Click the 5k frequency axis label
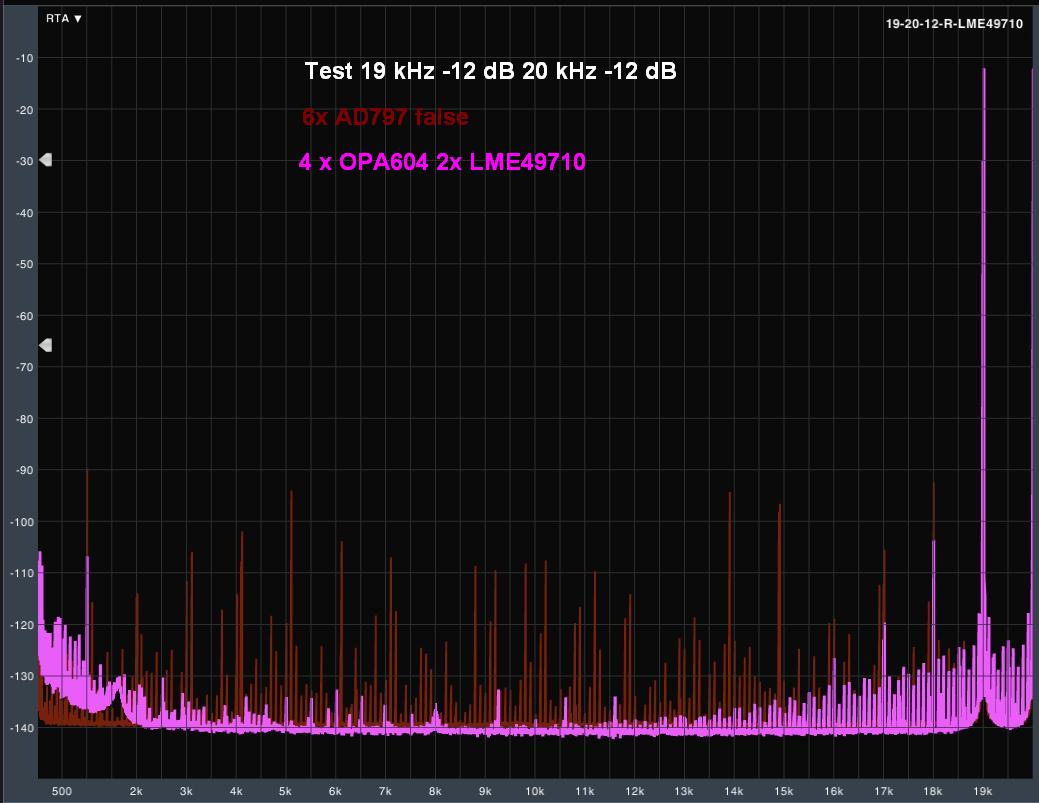 pyautogui.click(x=285, y=791)
